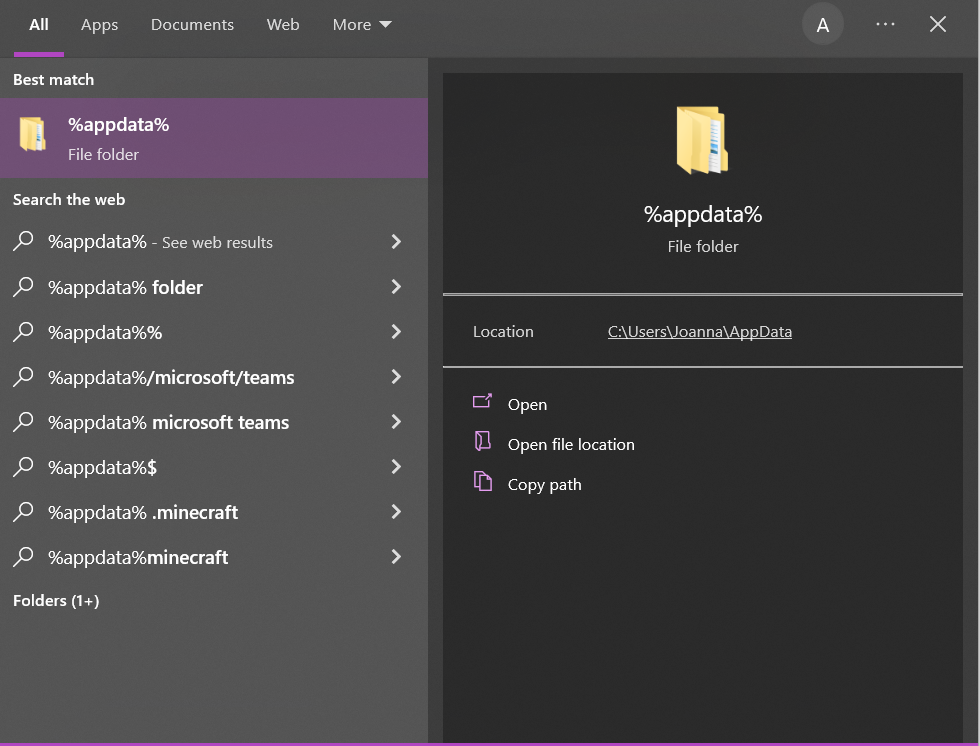Open the C:\Users\Joanna\AppData location link
Image resolution: width=980 pixels, height=746 pixels.
click(699, 332)
